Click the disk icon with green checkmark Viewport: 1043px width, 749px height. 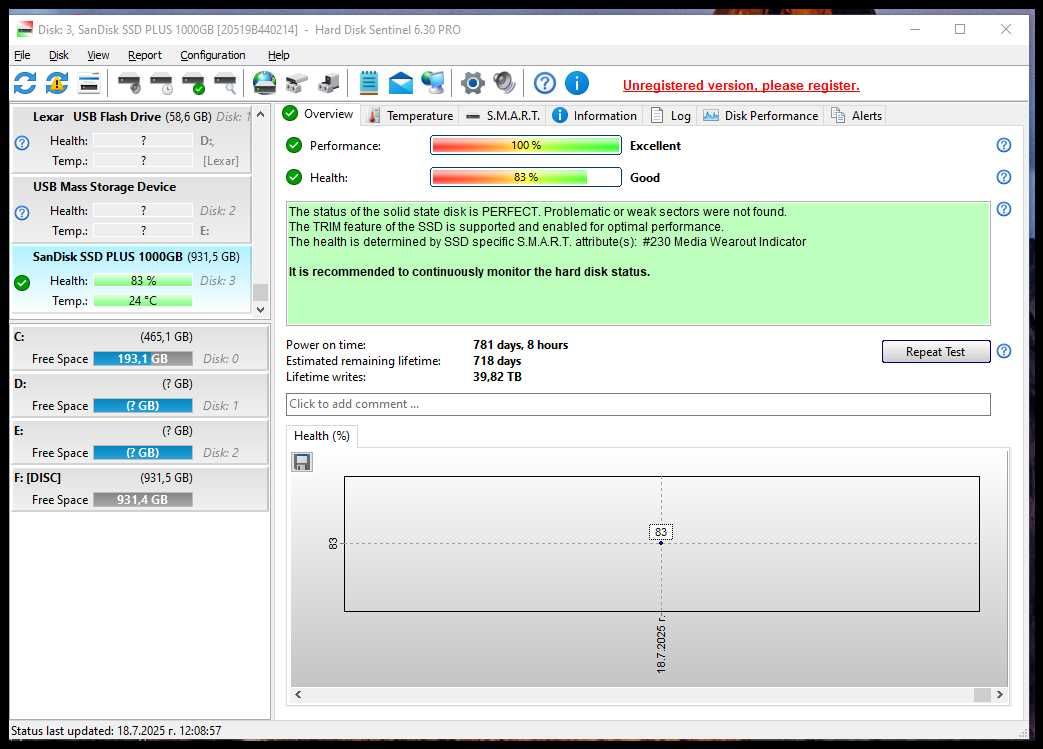click(193, 83)
